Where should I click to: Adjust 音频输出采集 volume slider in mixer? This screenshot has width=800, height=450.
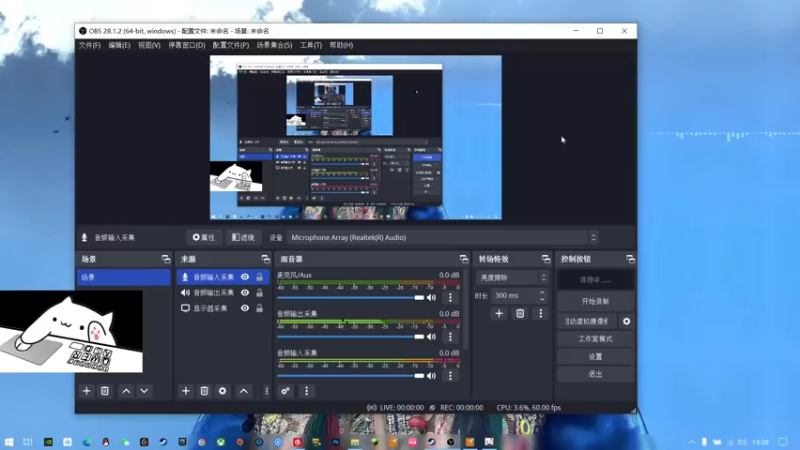351,337
